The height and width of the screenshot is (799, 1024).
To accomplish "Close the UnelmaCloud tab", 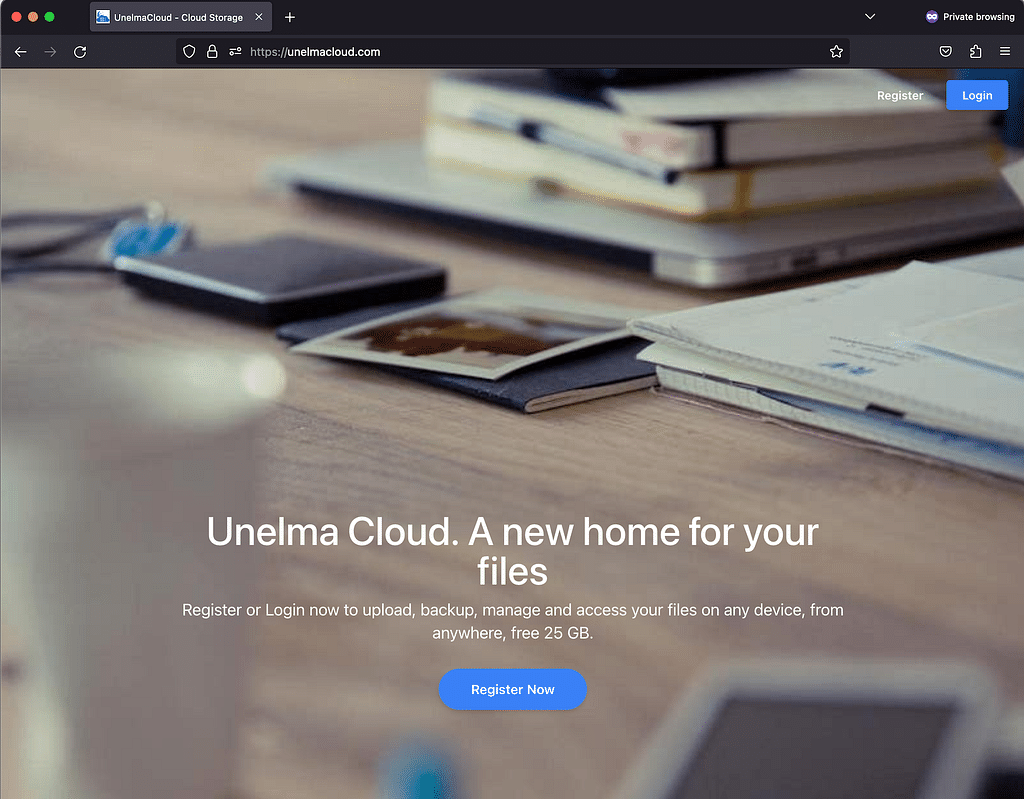I will click(259, 17).
